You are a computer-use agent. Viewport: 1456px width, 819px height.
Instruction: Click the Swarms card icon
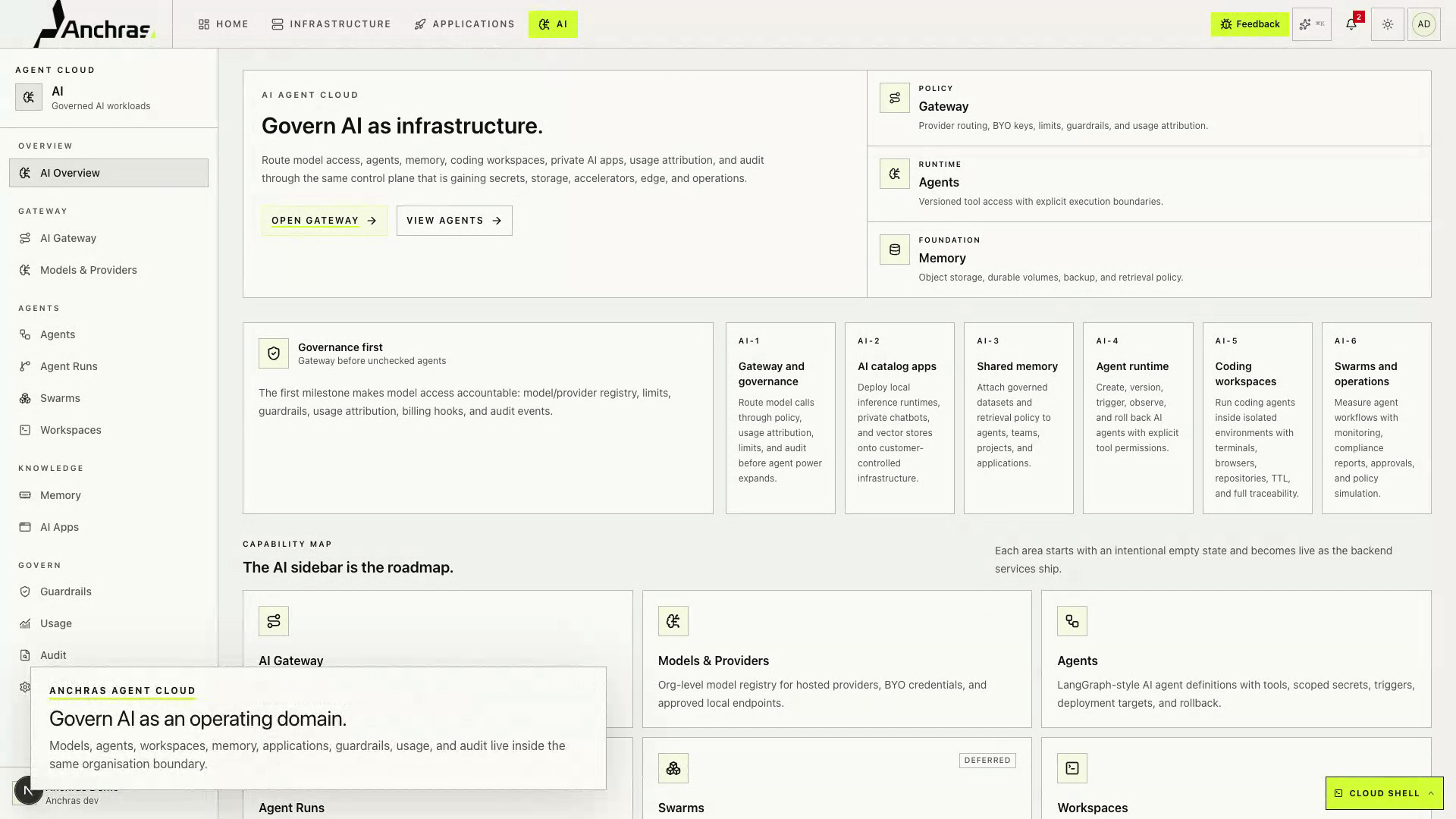pos(673,768)
